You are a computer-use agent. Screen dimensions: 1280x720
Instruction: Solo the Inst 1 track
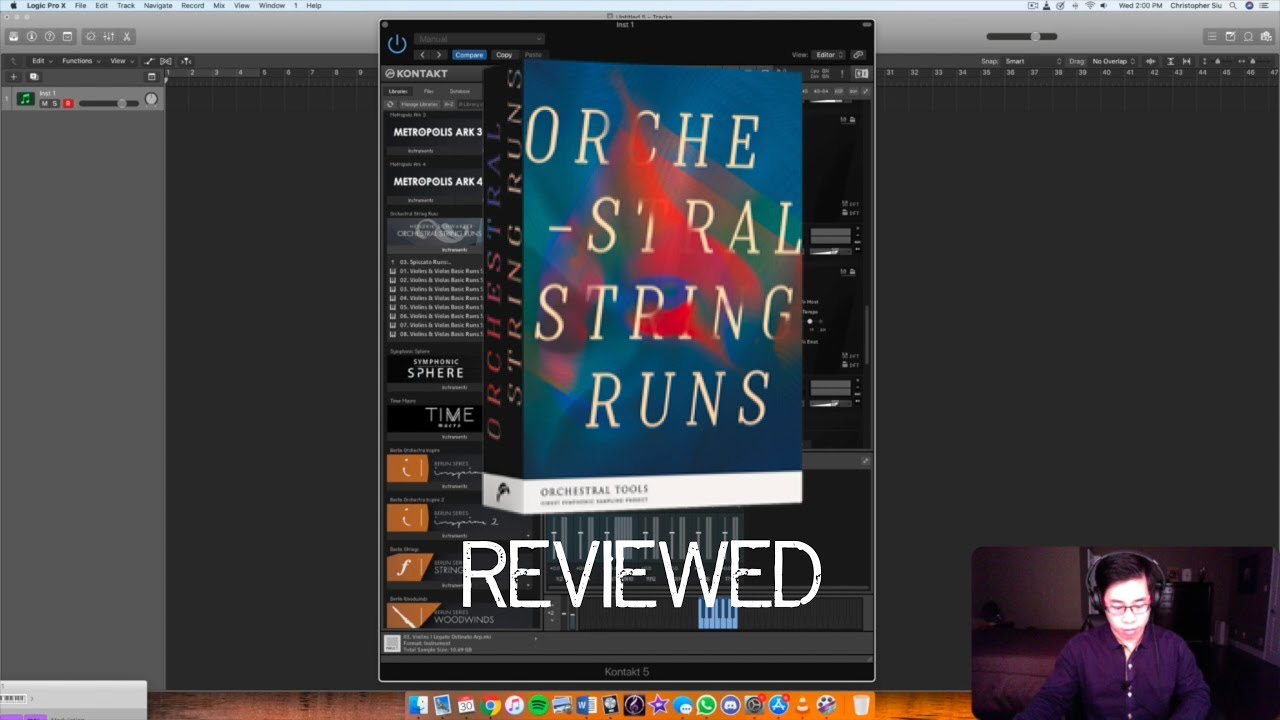pyautogui.click(x=56, y=103)
